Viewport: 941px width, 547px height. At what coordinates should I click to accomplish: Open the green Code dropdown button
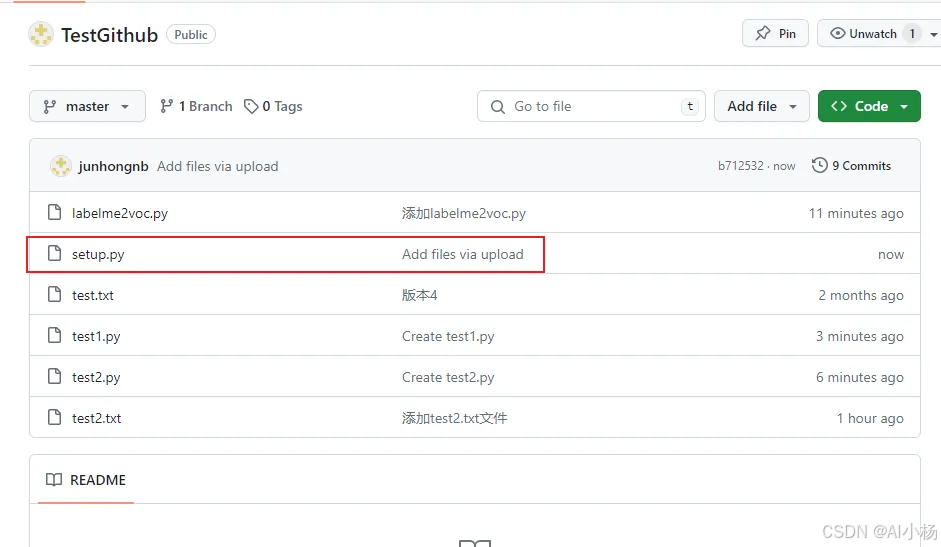coord(869,106)
